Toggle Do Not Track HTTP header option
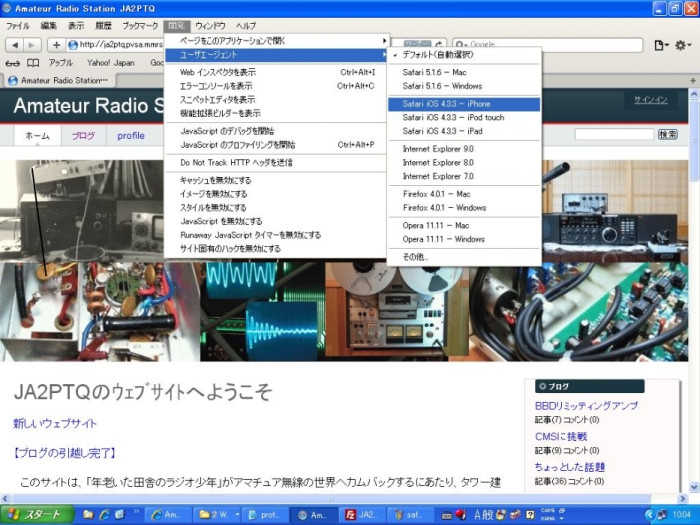Viewport: 700px width, 525px height. point(276,162)
